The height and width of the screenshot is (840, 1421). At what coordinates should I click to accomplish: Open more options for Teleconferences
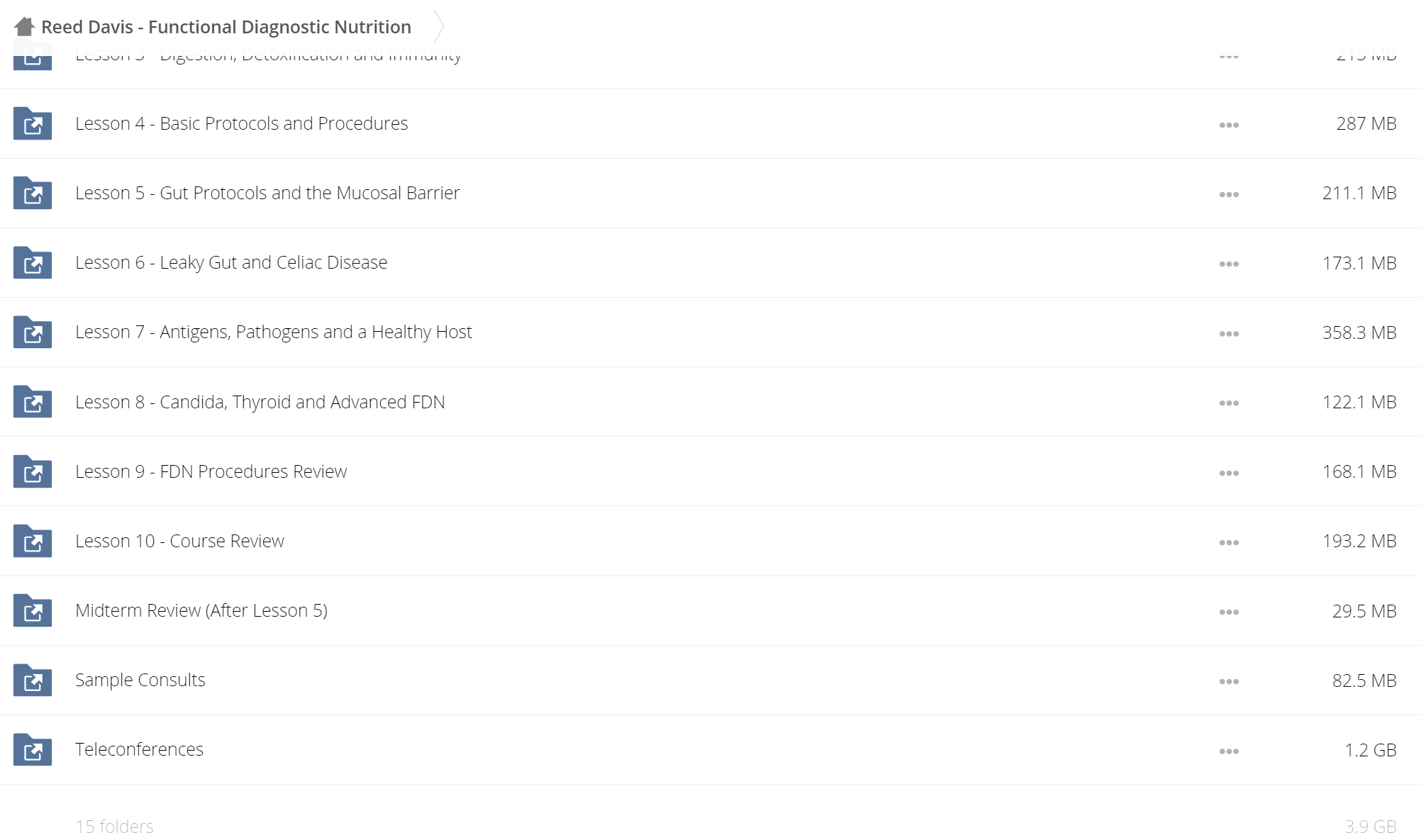[1229, 751]
